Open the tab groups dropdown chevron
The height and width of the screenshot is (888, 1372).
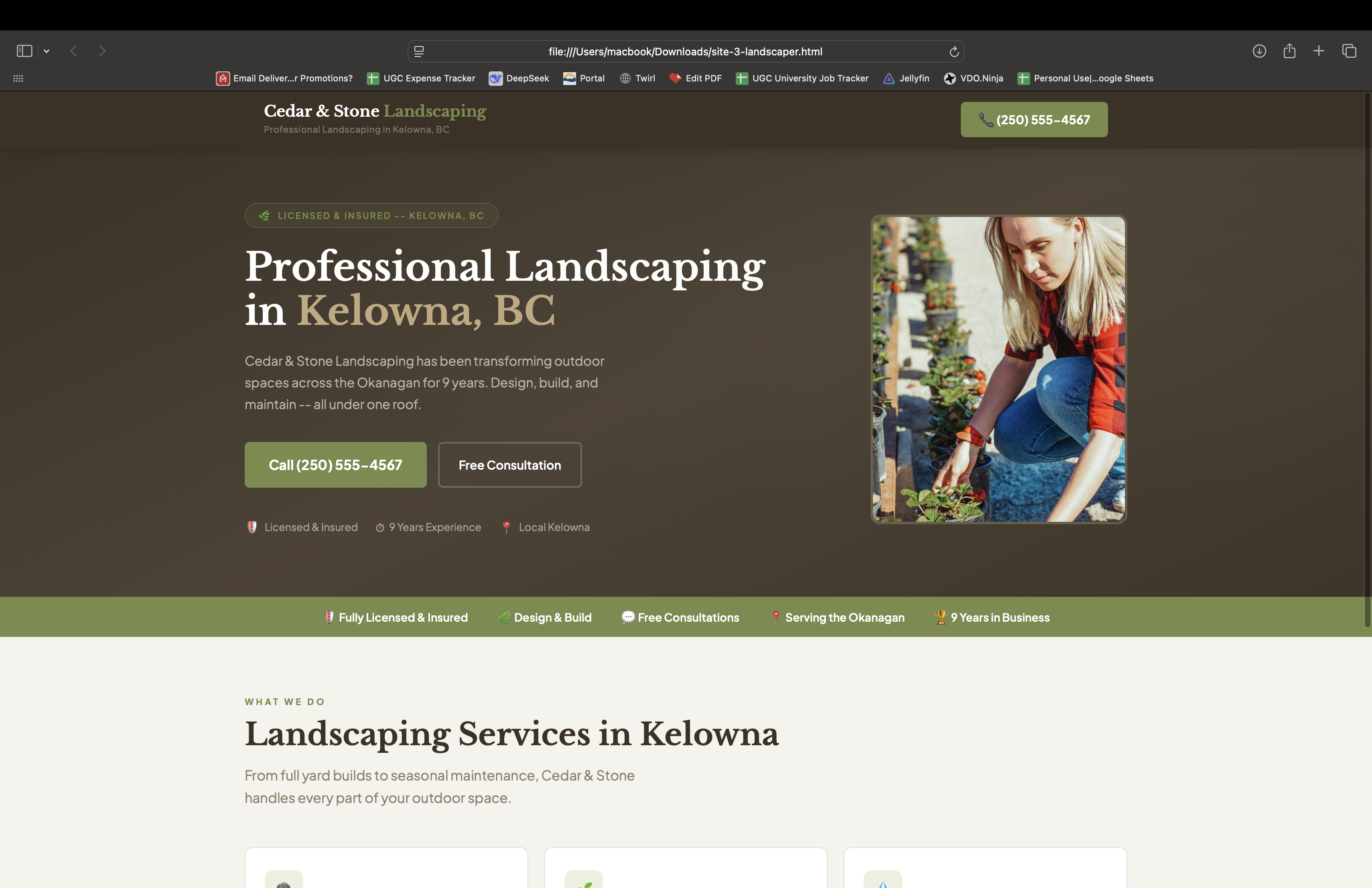(47, 51)
